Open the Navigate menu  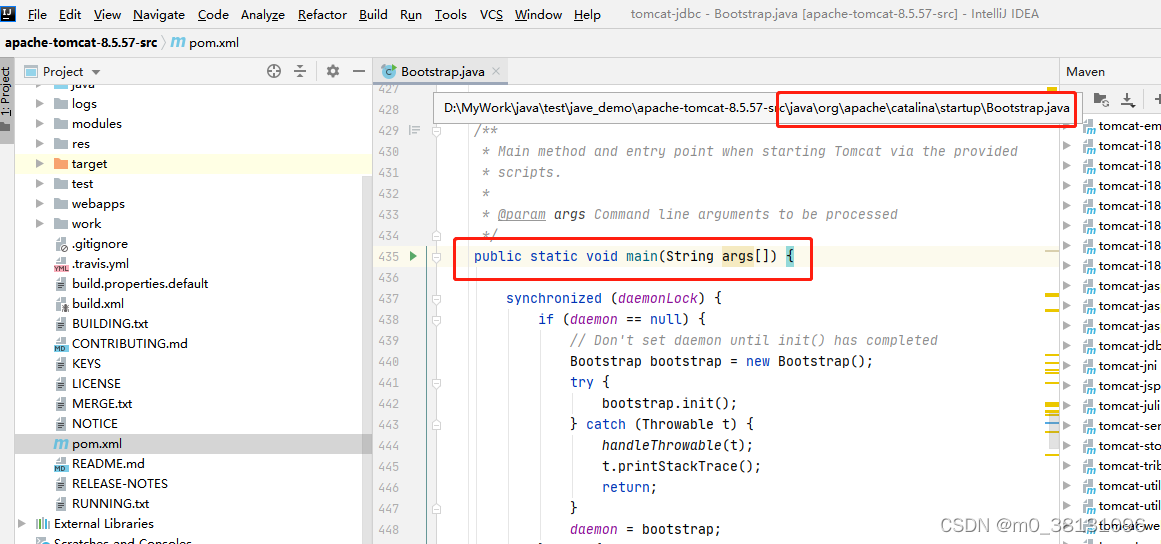pyautogui.click(x=158, y=15)
